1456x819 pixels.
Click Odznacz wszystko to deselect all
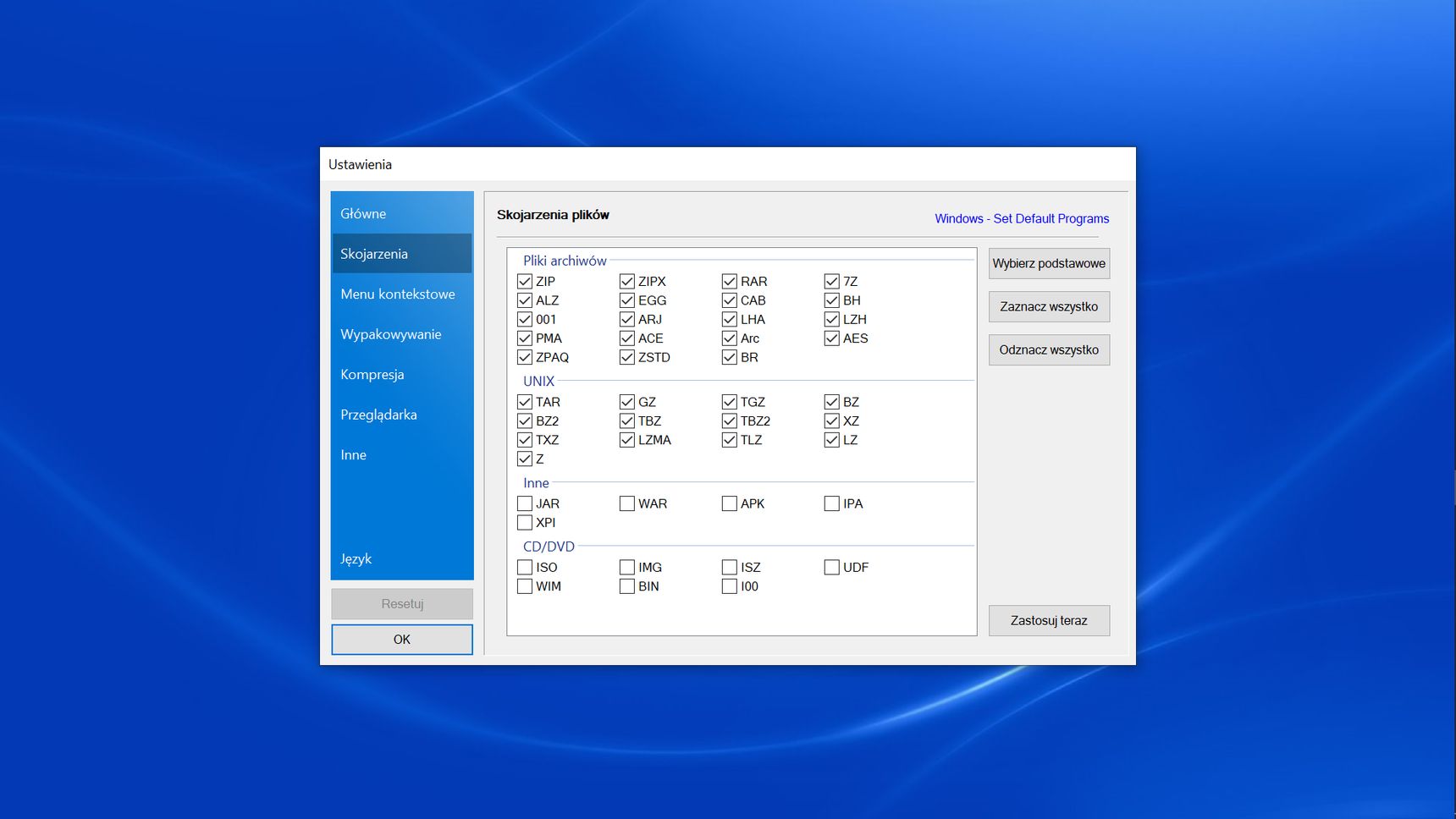click(1049, 349)
